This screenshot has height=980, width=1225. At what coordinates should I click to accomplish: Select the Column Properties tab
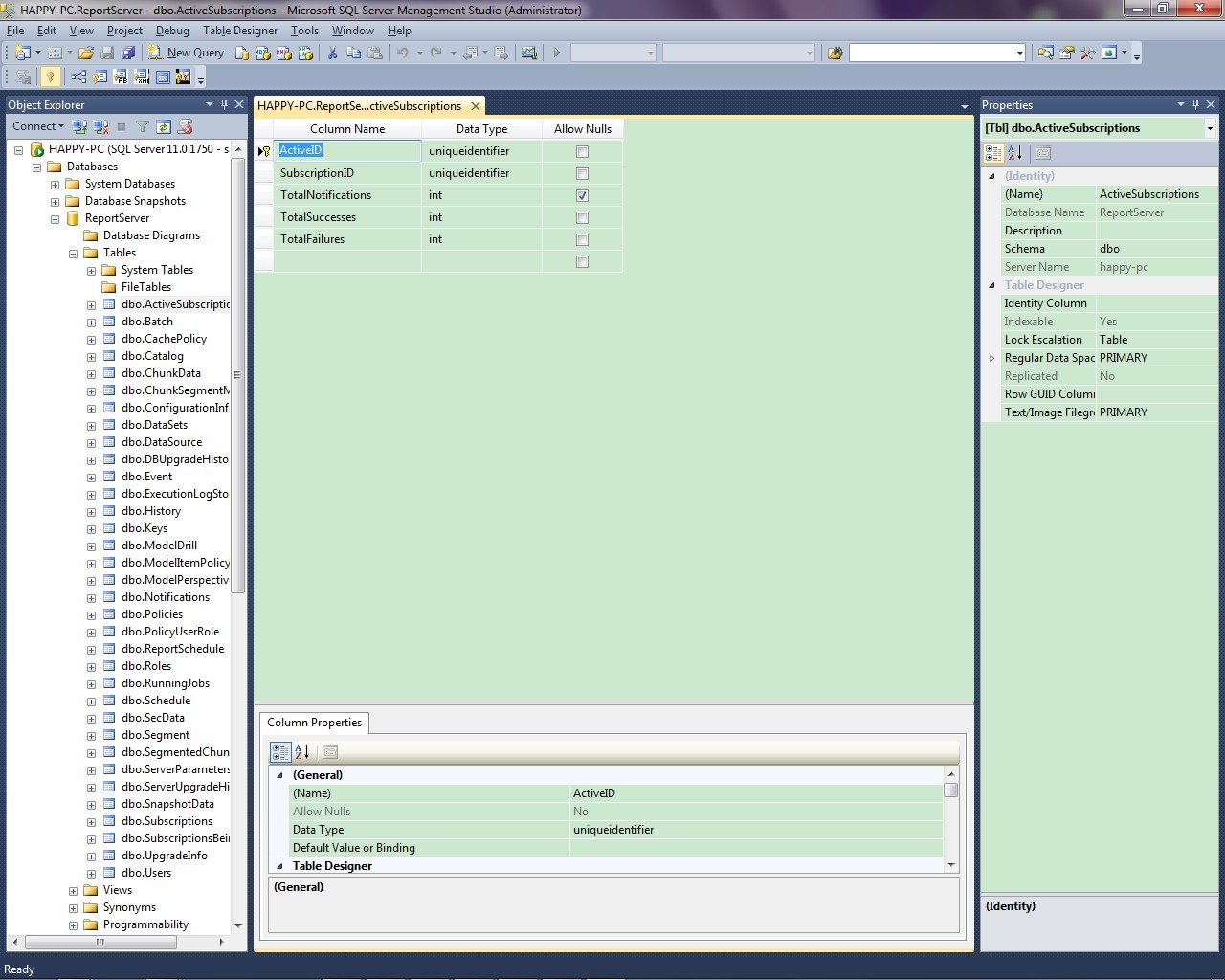[x=314, y=723]
